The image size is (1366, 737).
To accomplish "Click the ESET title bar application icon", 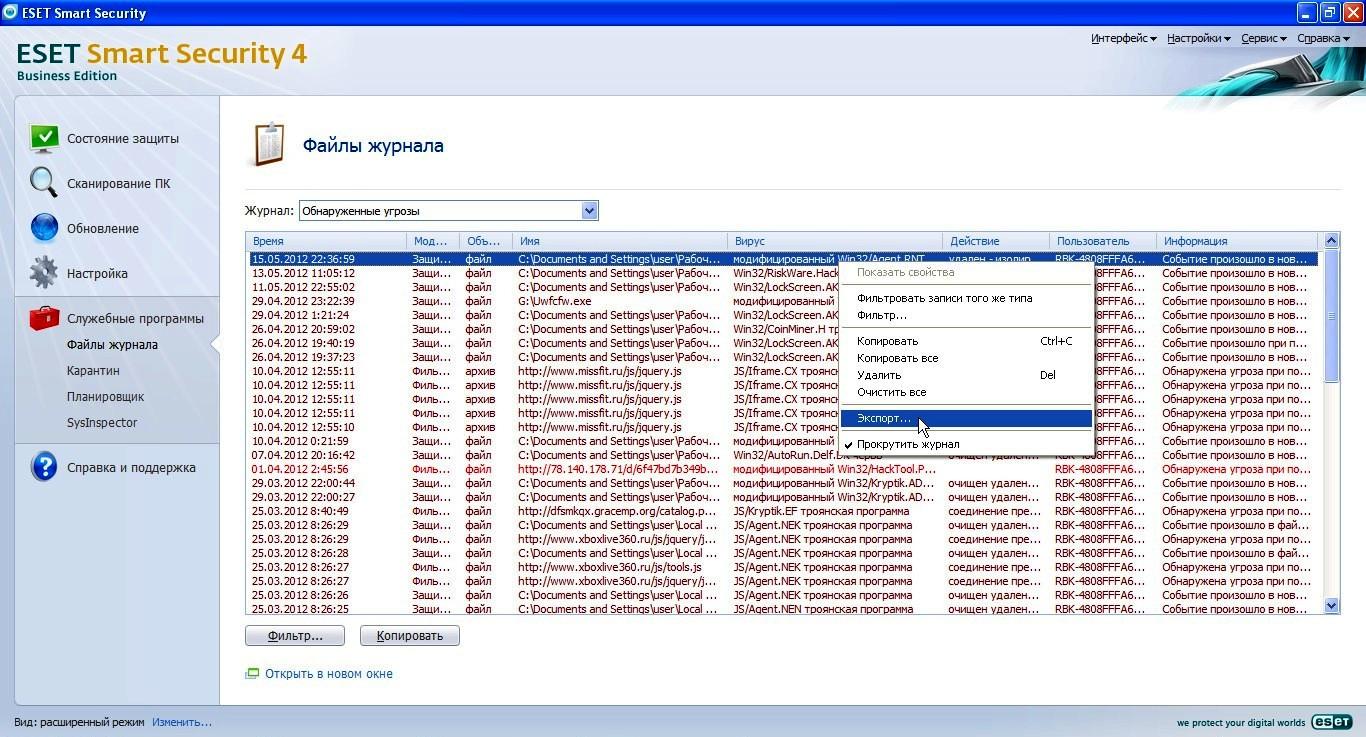I will (11, 13).
